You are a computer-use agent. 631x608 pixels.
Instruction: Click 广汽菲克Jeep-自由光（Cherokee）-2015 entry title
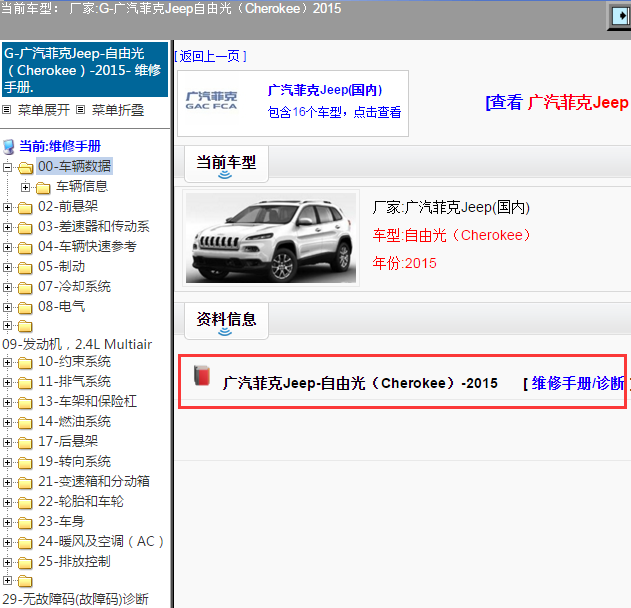click(360, 383)
